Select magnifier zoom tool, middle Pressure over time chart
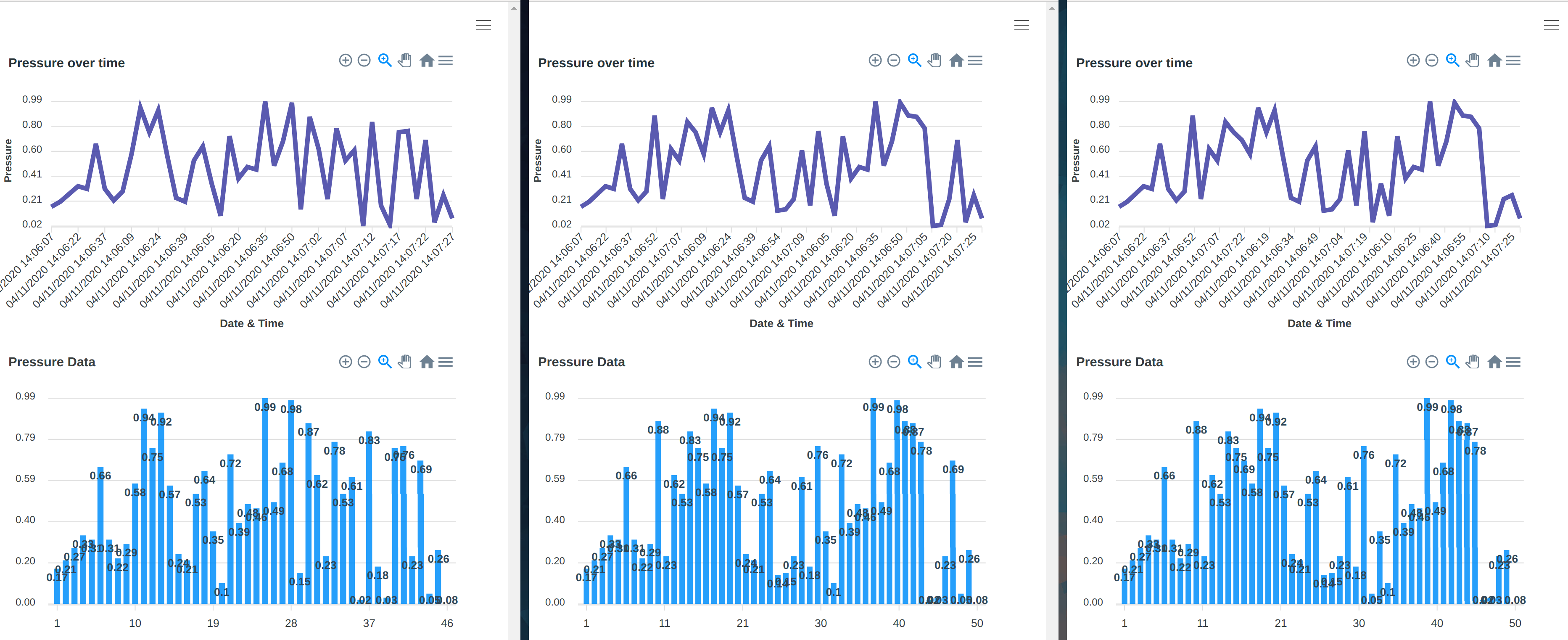This screenshot has height=640, width=1568. point(914,60)
